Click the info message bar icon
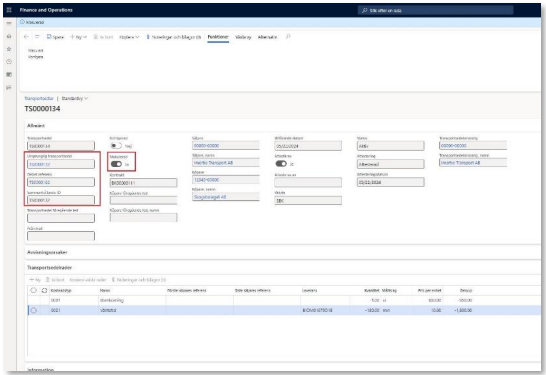This screenshot has width=546, height=375. click(22, 22)
